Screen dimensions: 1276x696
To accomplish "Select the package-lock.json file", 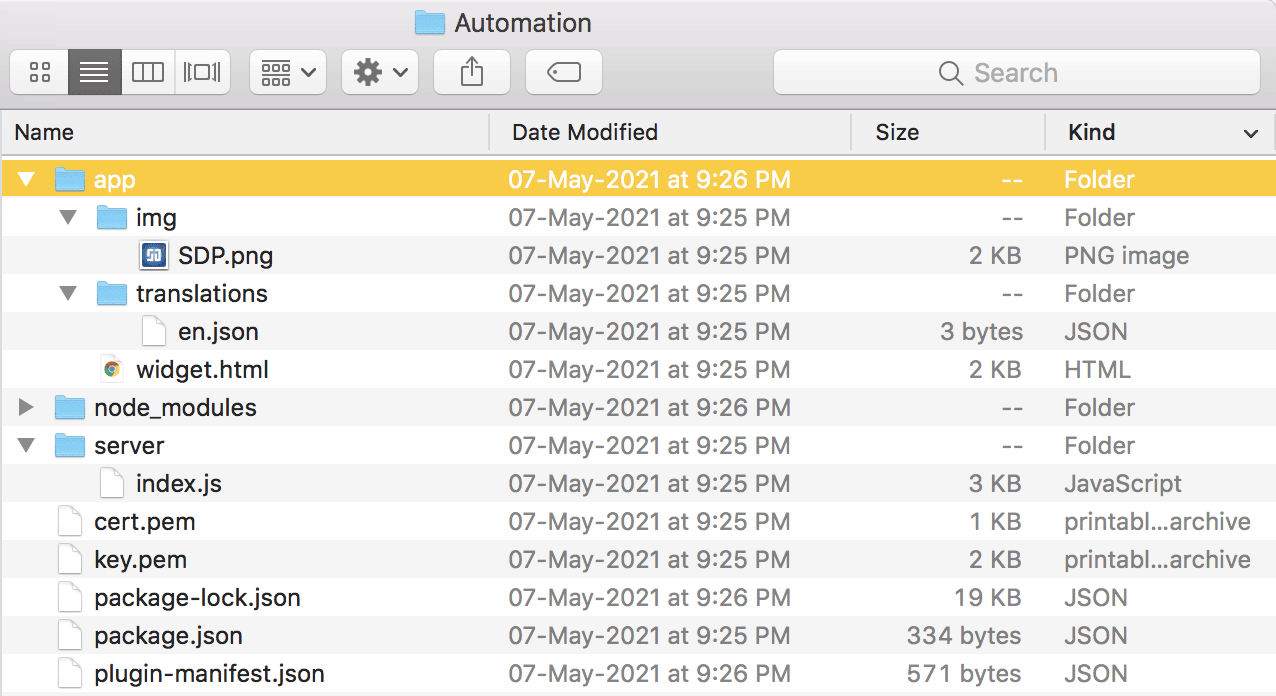I will click(197, 598).
